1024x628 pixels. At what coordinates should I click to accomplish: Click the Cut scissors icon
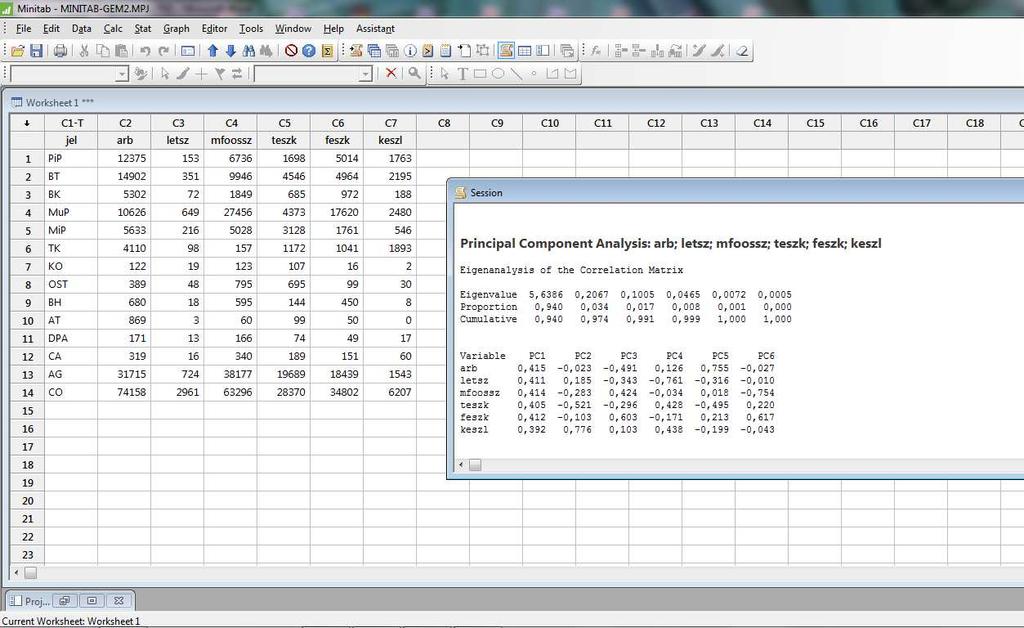point(84,51)
